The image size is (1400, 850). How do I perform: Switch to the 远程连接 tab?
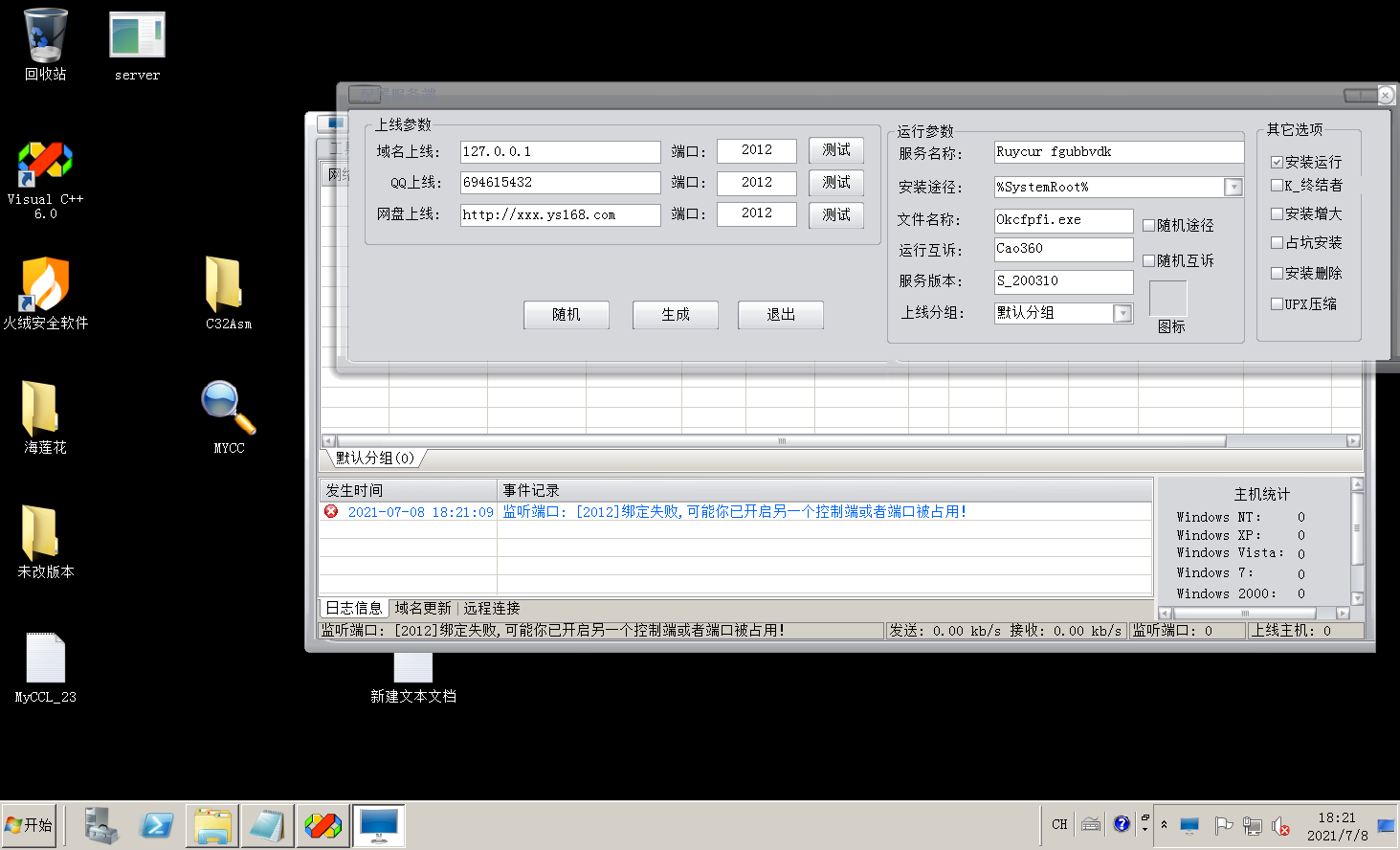(x=492, y=609)
